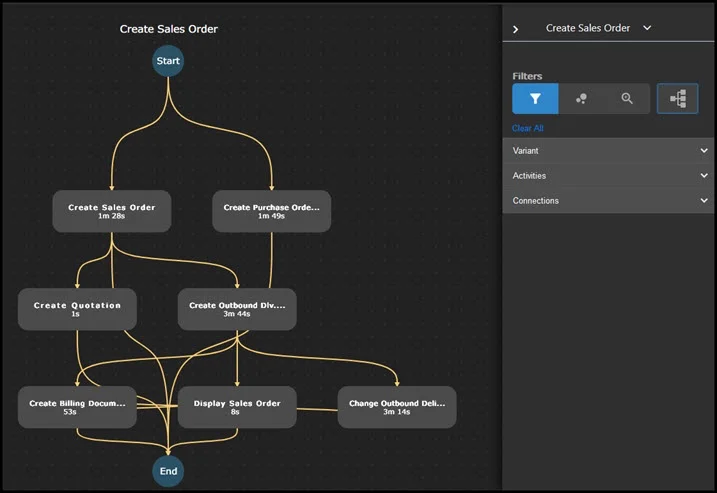Click the Clear All link

point(528,128)
